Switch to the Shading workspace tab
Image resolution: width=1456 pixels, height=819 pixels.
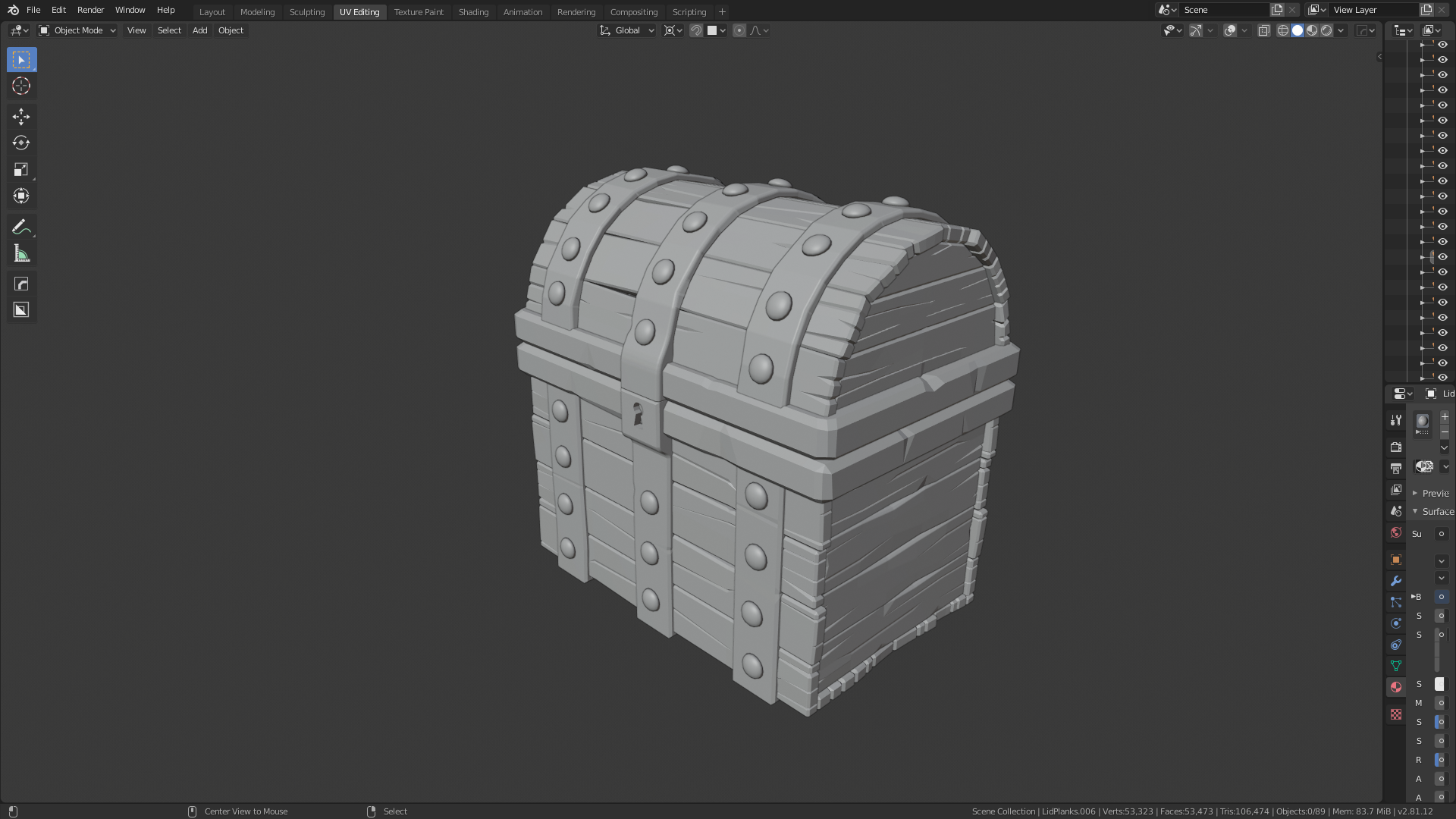pyautogui.click(x=473, y=12)
